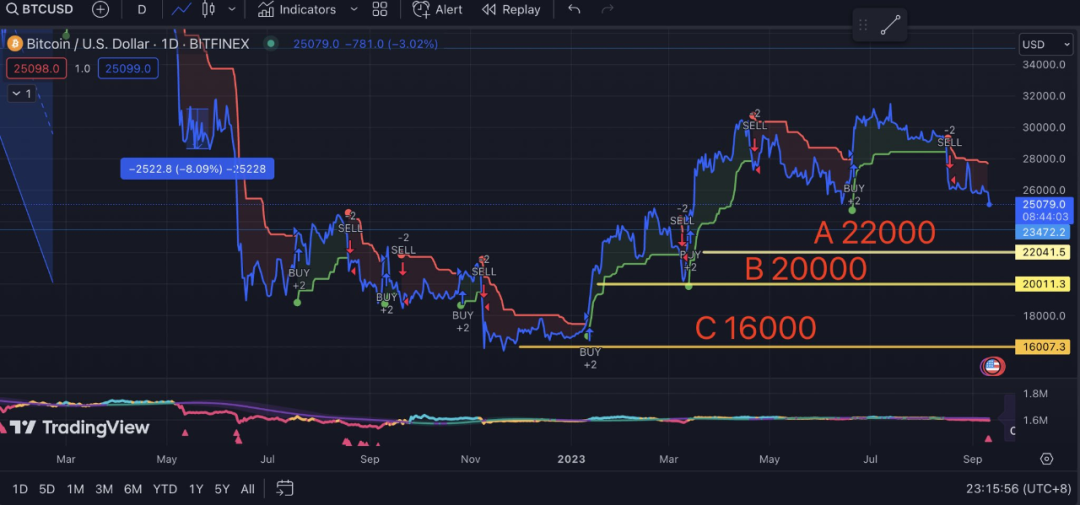Click the US flag economic event icon

tap(992, 367)
